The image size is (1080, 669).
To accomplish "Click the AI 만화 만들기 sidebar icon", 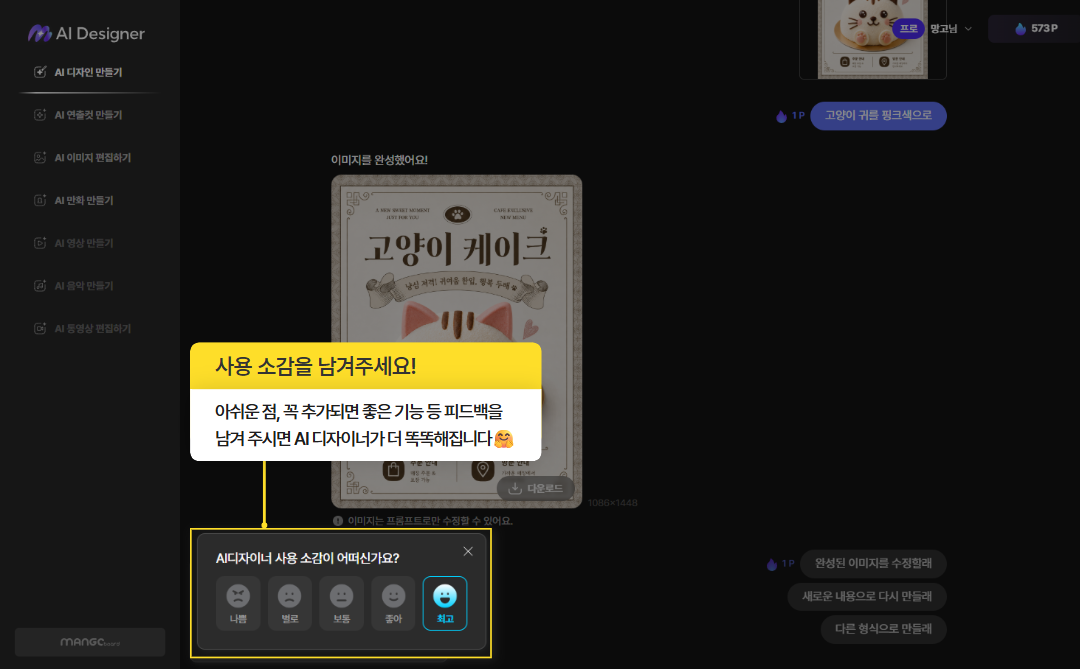I will pos(40,200).
